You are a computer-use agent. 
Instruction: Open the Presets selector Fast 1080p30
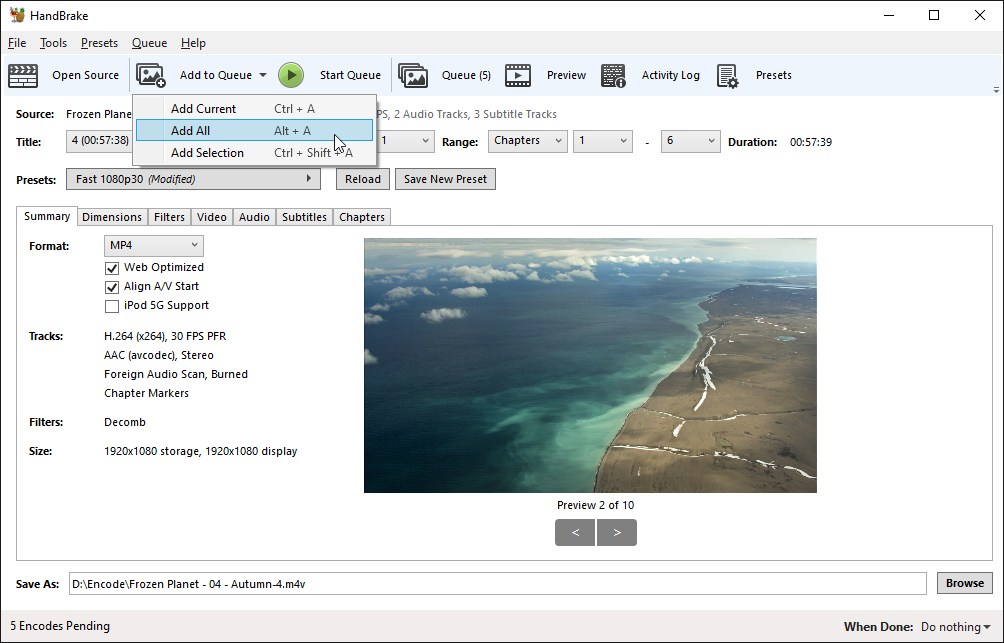click(x=193, y=179)
